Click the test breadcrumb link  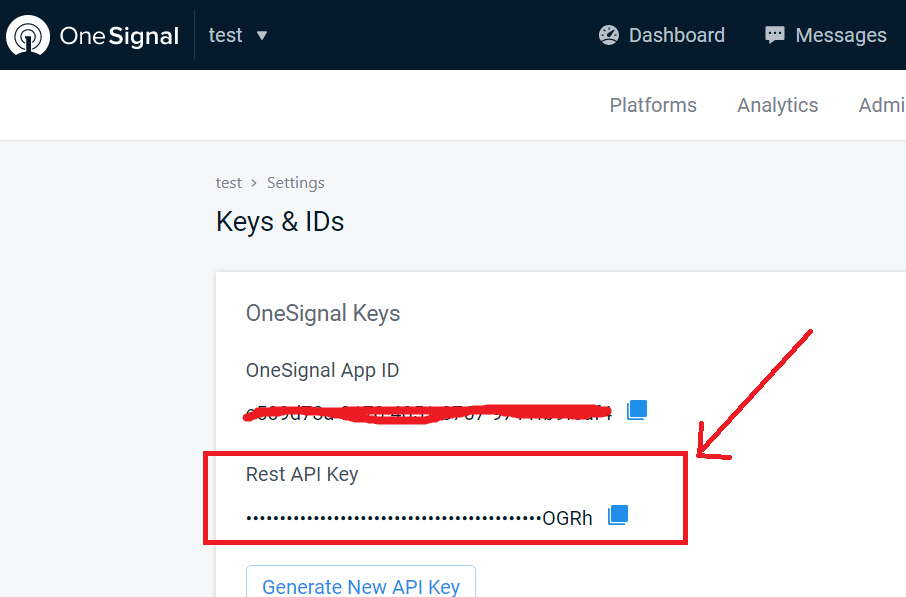pyautogui.click(x=229, y=183)
